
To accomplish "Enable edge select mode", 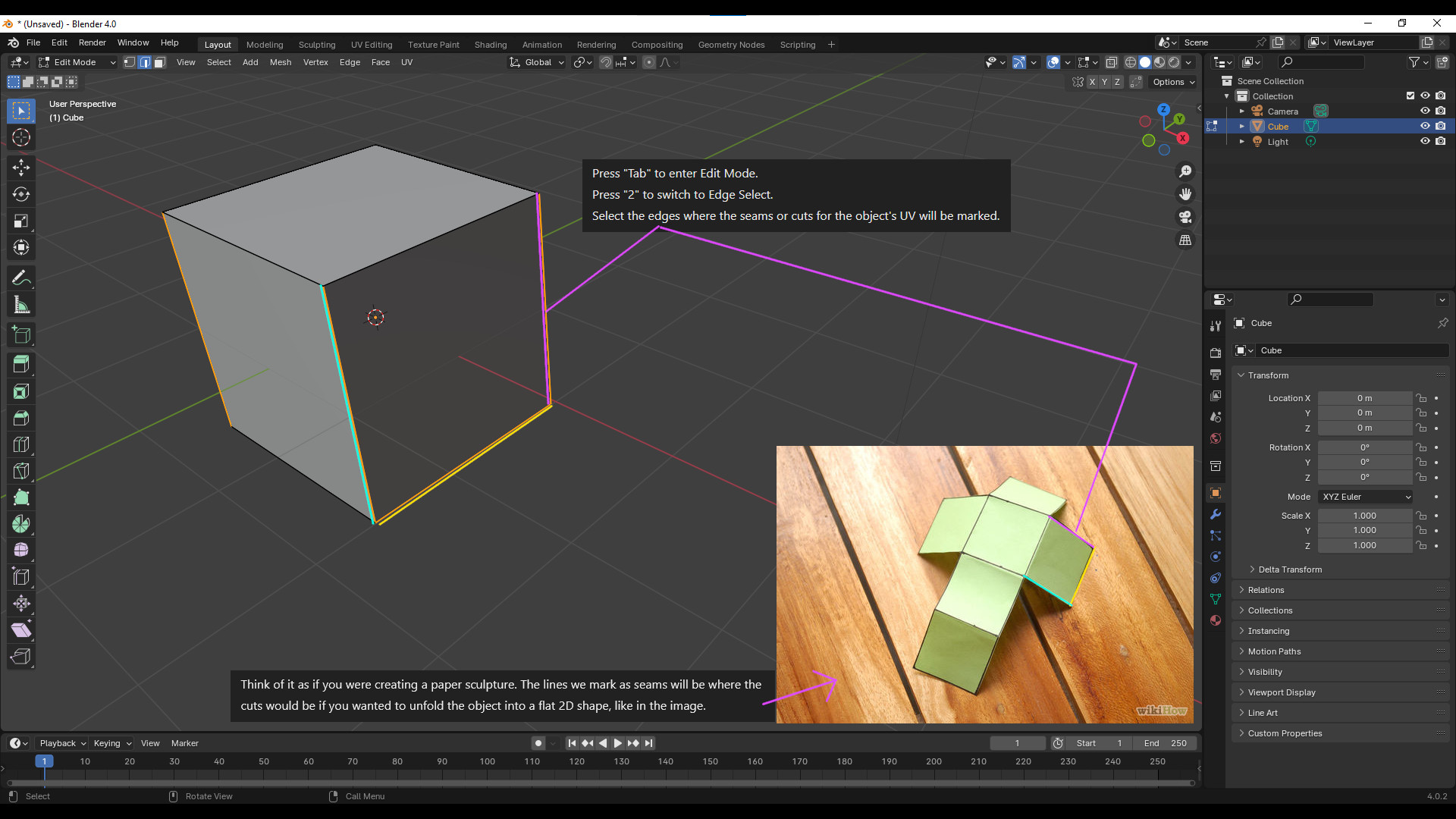I will [x=144, y=62].
